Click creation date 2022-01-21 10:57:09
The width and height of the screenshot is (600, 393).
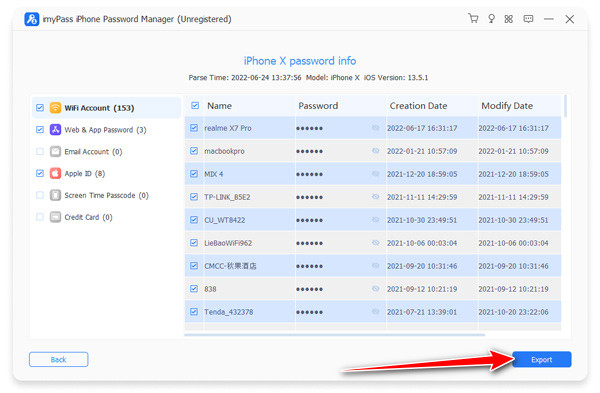click(x=422, y=151)
